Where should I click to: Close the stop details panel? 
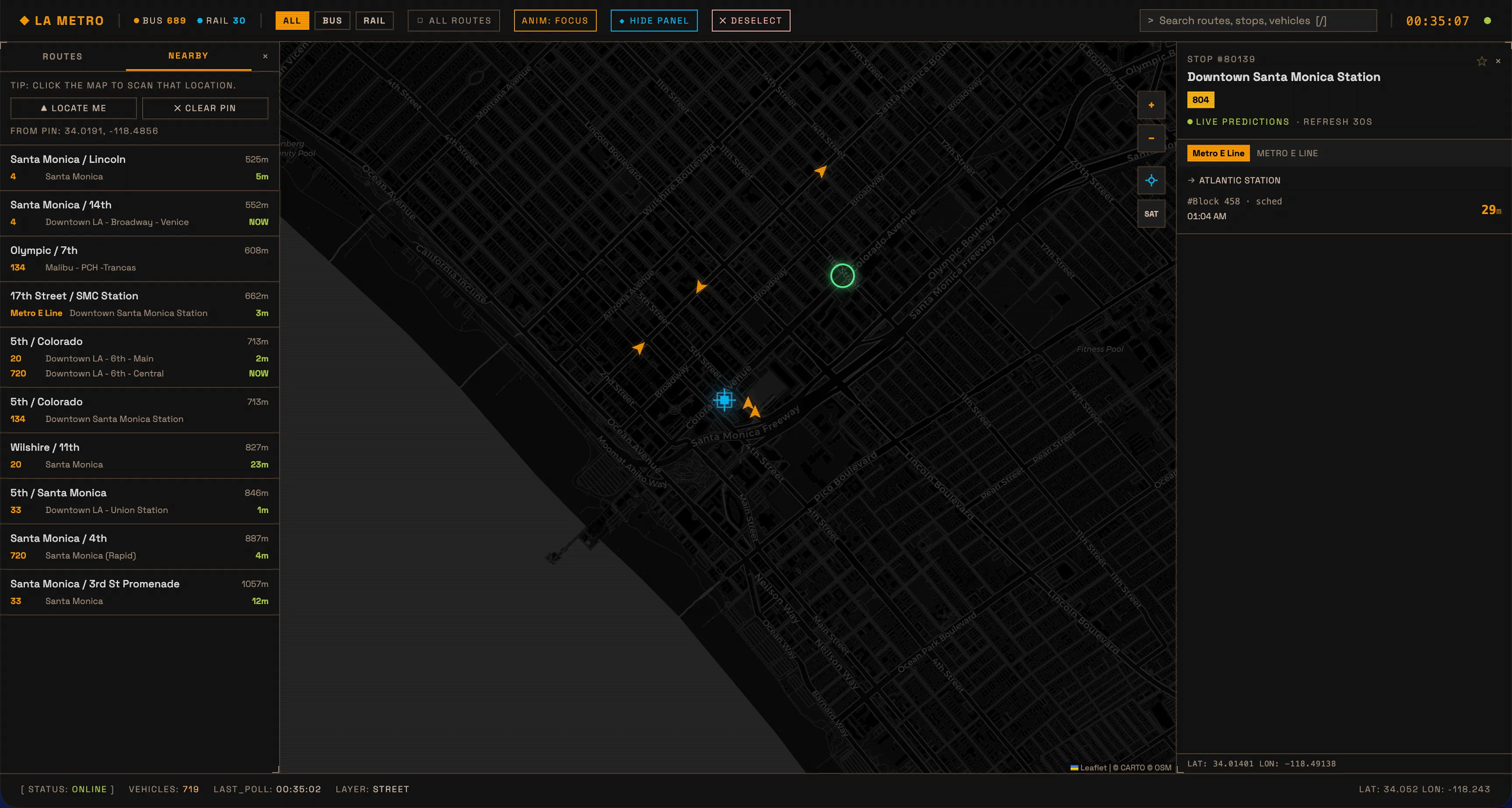[1498, 61]
